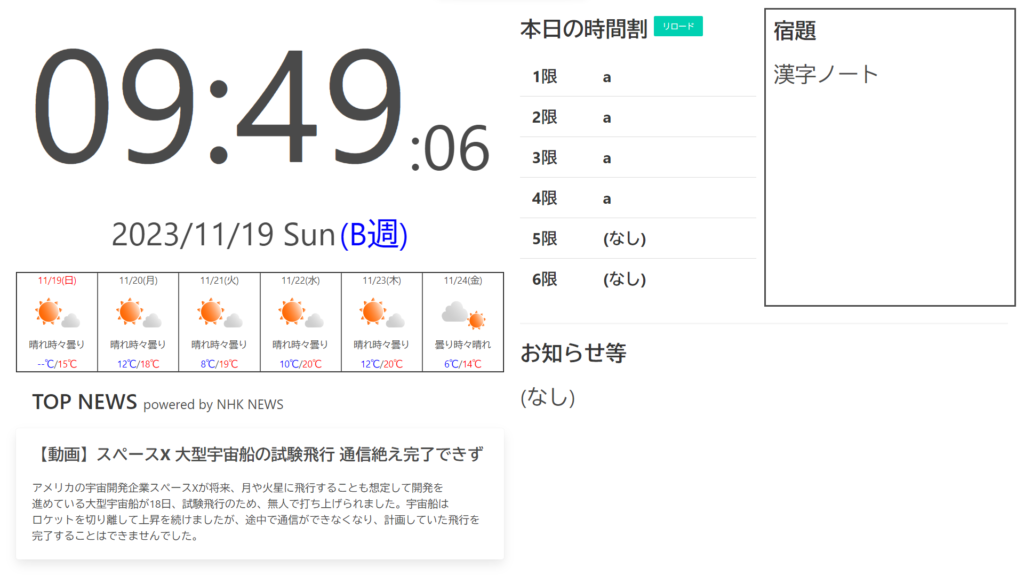1024x576 pixels.
Task: Click the powered by NHK NEWS text
Action: [213, 405]
